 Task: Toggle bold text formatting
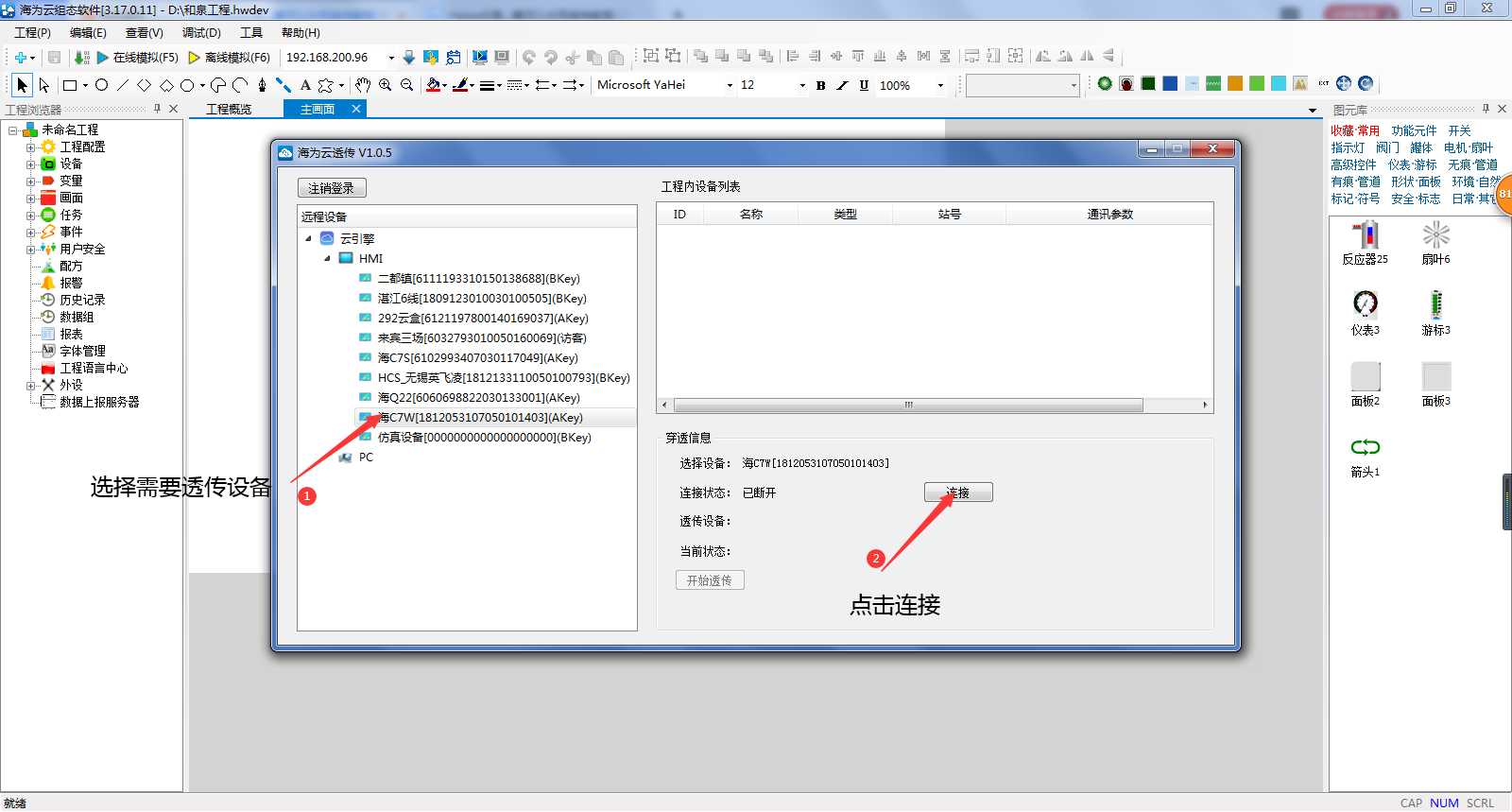tap(820, 85)
